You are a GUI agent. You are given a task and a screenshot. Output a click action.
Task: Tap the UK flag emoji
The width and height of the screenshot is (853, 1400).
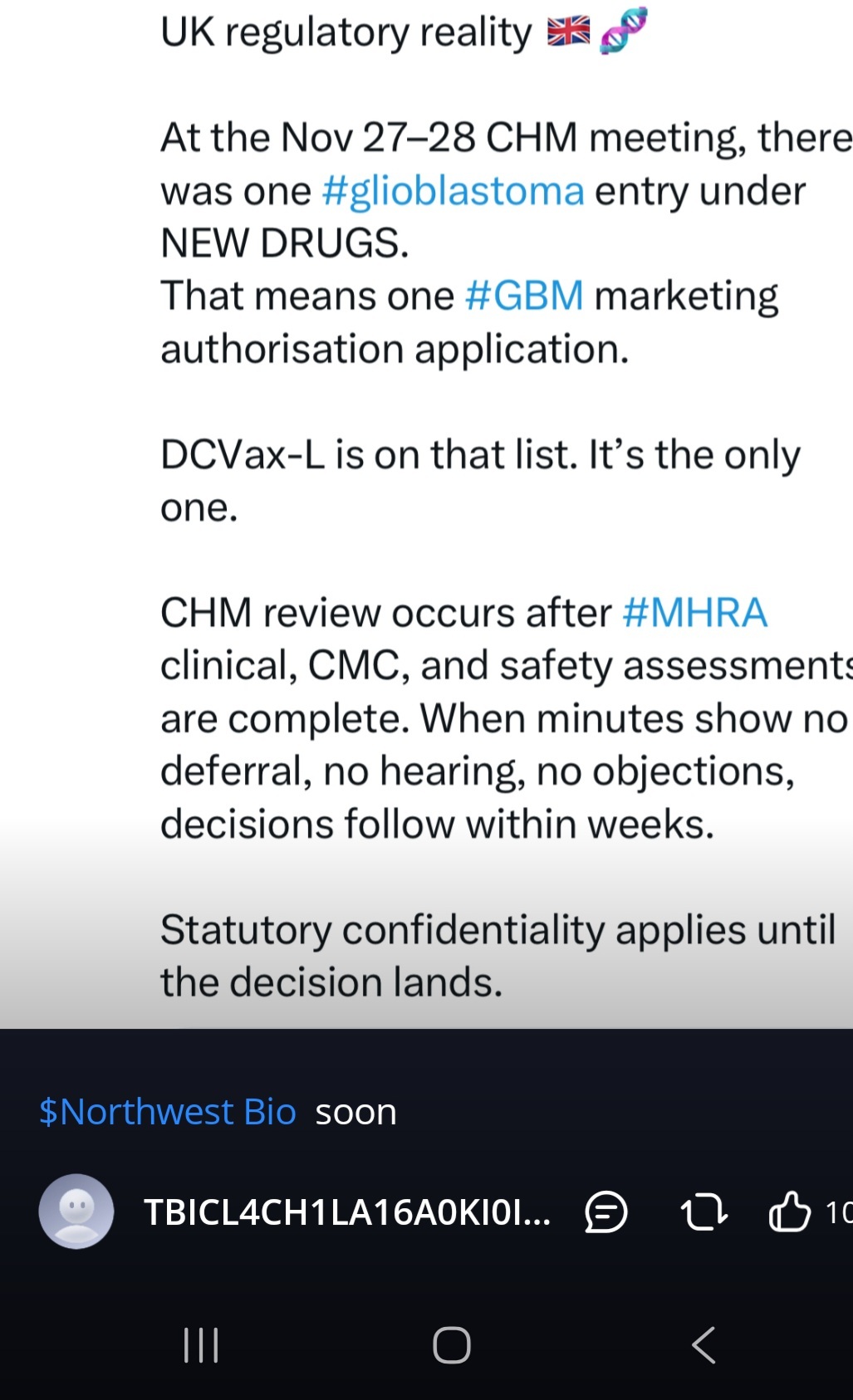click(568, 32)
